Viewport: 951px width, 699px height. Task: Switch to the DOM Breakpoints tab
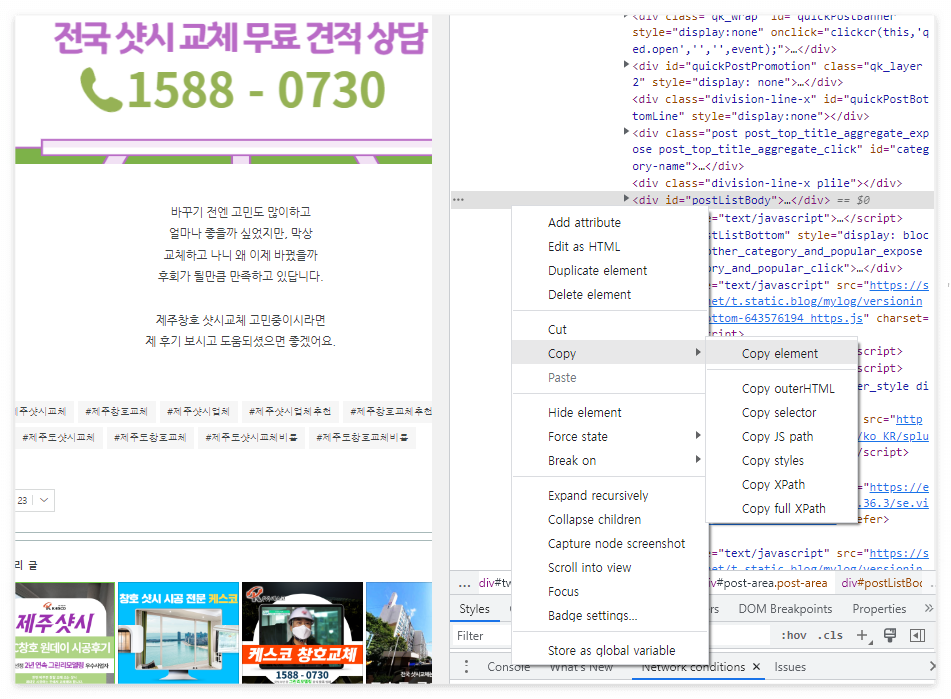[x=785, y=608]
